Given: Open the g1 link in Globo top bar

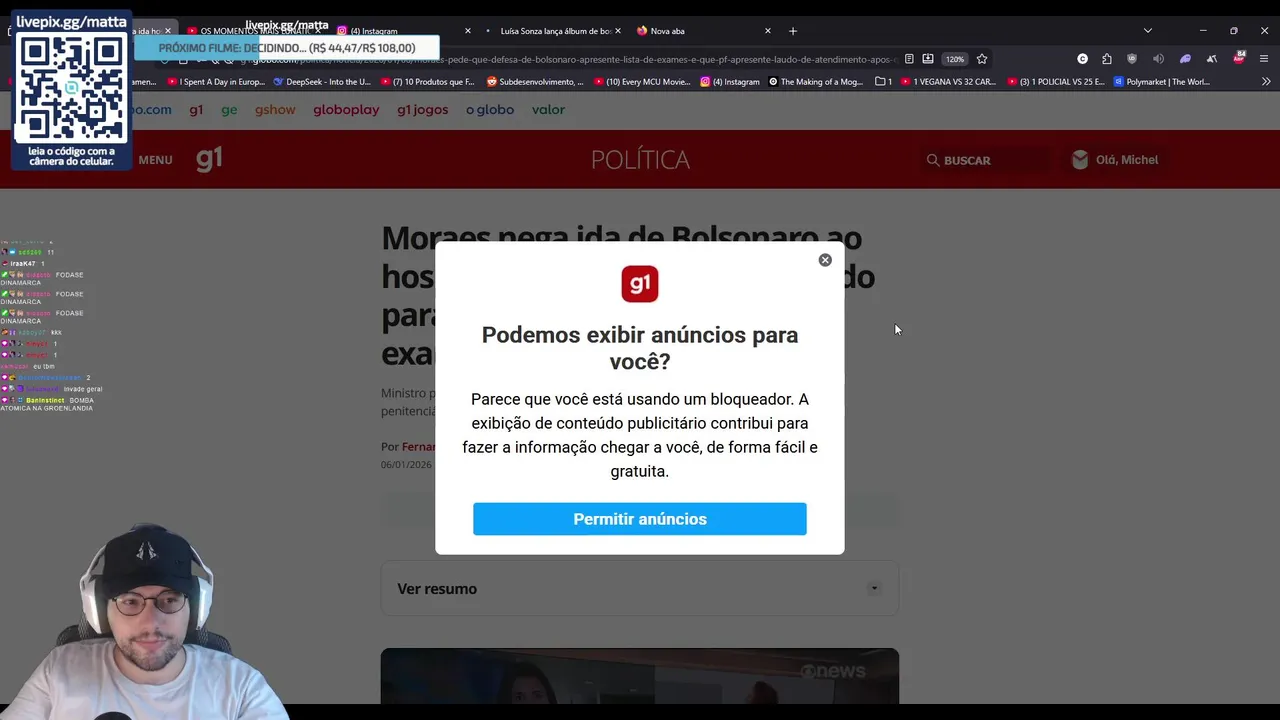Looking at the screenshot, I should (196, 110).
